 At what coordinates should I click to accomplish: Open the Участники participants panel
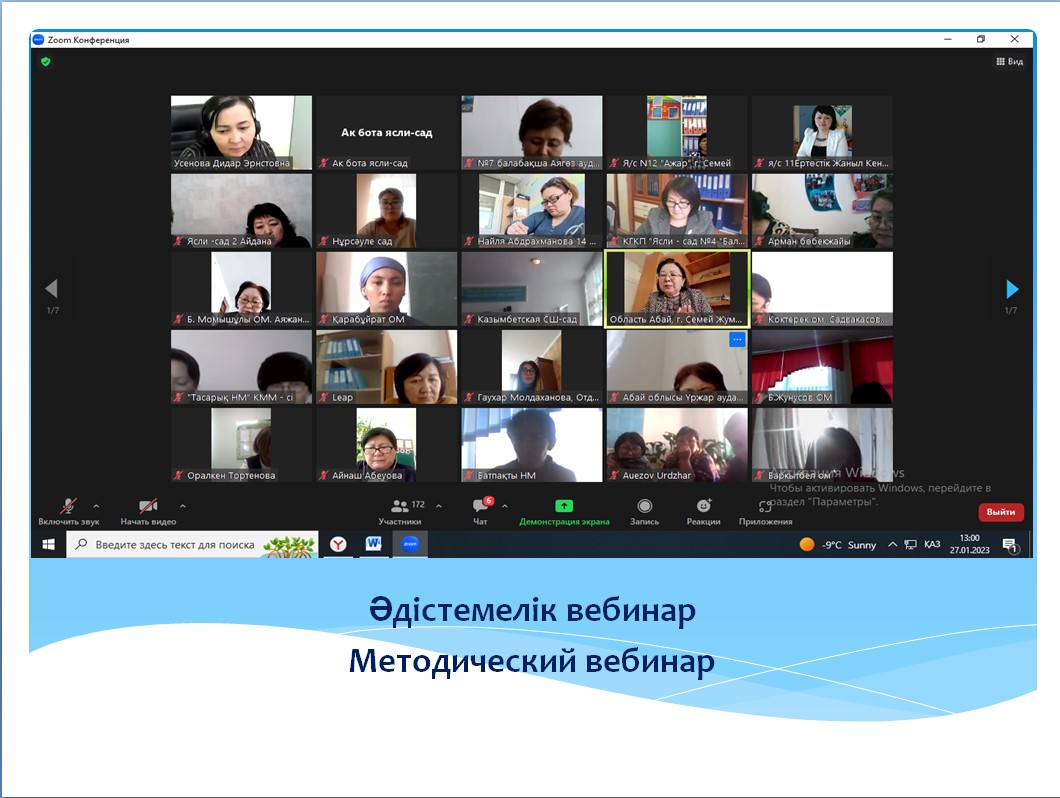(x=400, y=511)
